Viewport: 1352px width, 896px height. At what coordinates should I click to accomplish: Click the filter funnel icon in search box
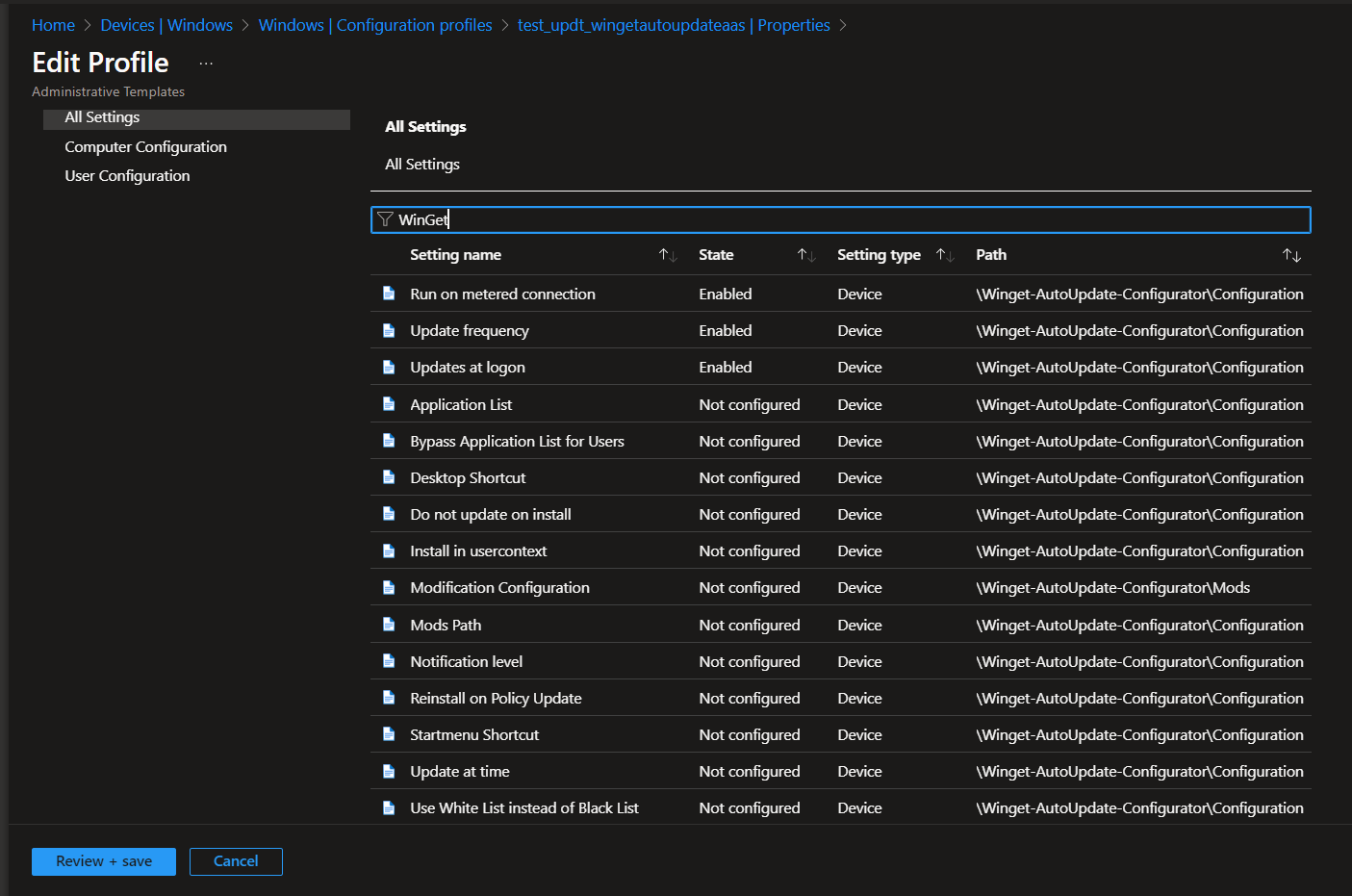pos(385,219)
